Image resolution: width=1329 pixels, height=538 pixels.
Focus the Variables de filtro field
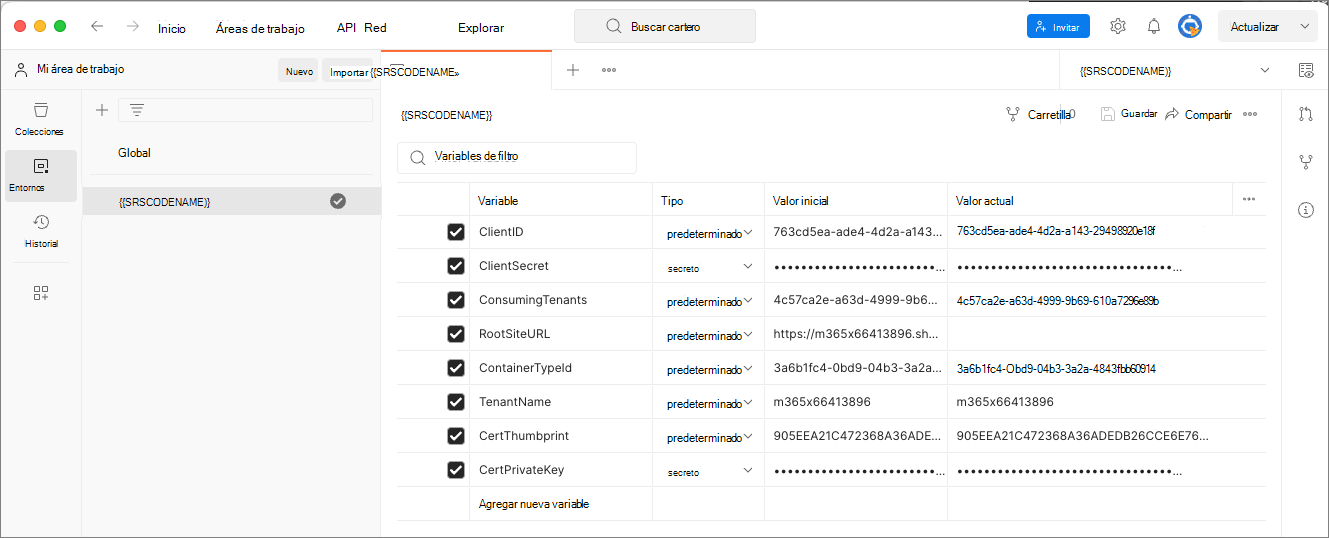point(517,157)
